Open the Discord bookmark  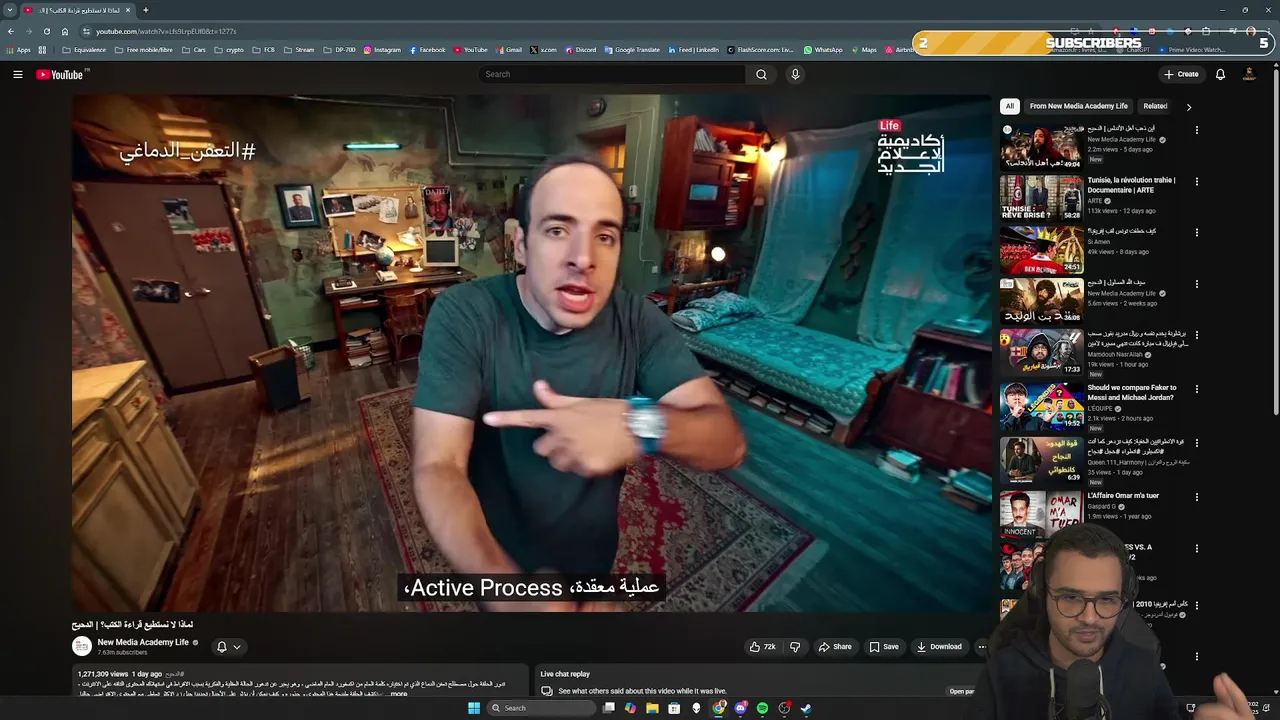(580, 50)
